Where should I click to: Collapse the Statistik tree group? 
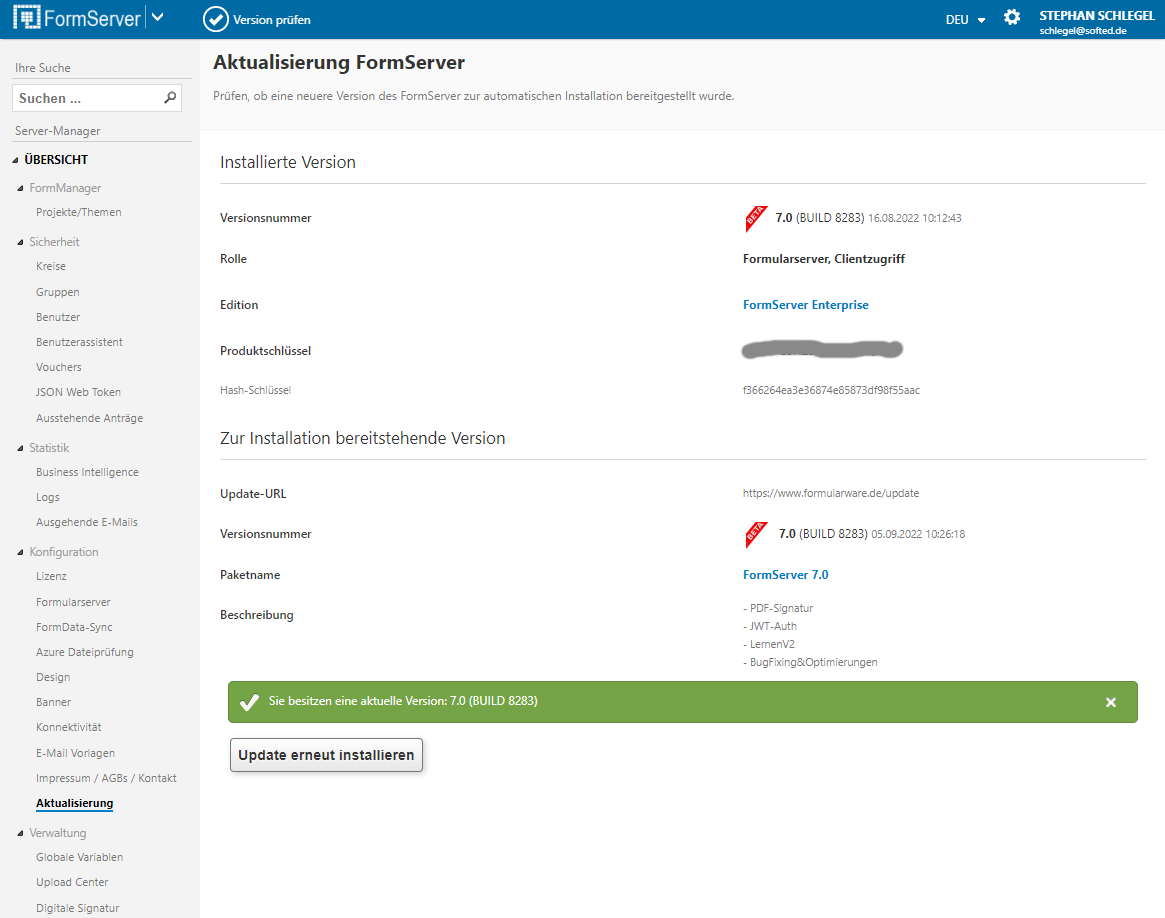coord(20,449)
